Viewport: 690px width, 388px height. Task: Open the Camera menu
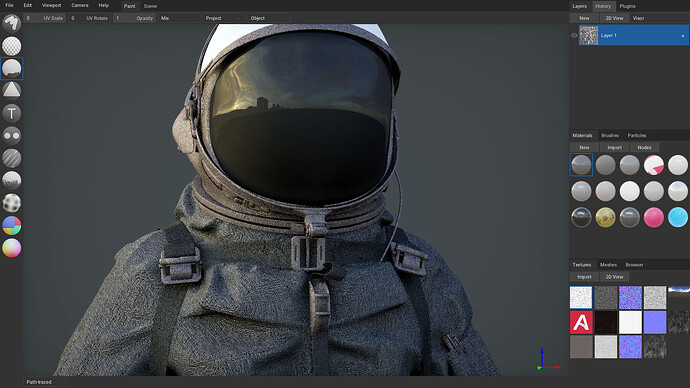tap(80, 5)
